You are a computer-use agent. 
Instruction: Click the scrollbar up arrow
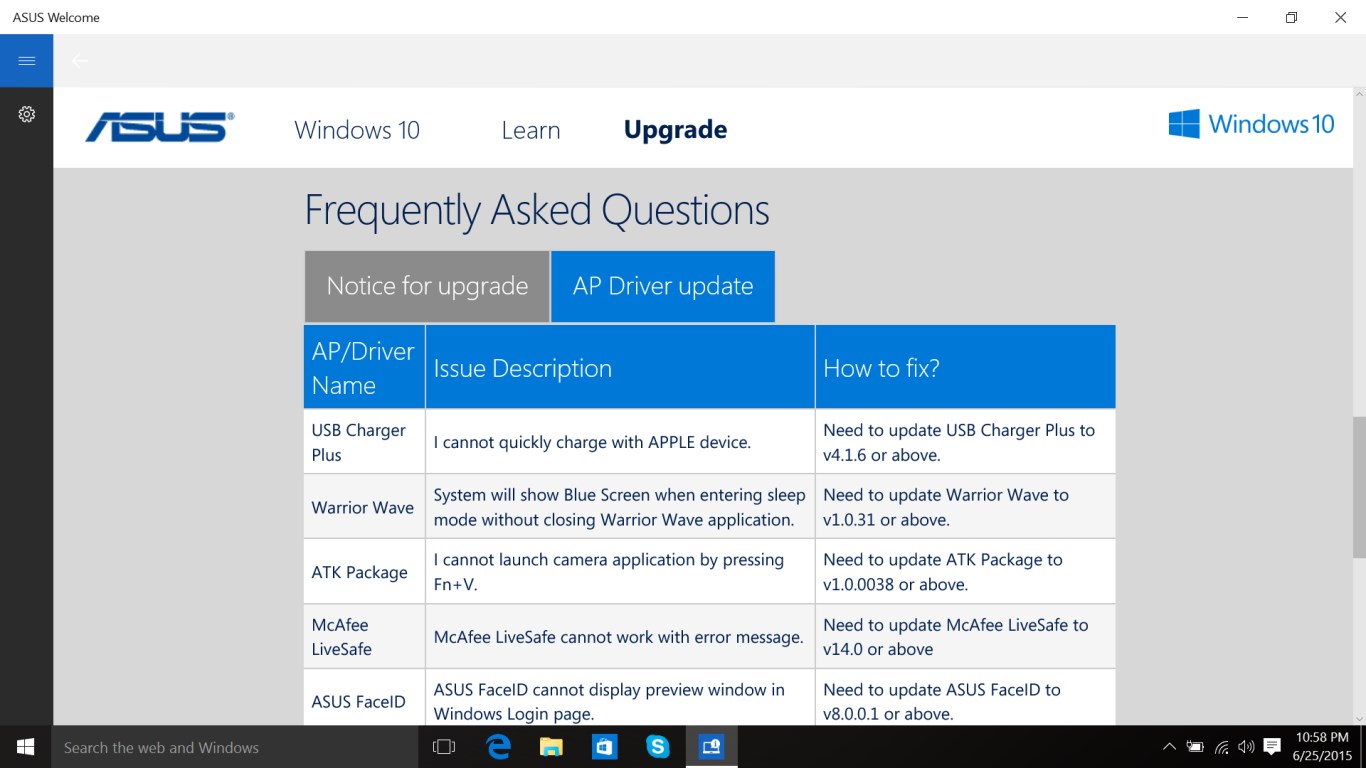click(x=1359, y=94)
